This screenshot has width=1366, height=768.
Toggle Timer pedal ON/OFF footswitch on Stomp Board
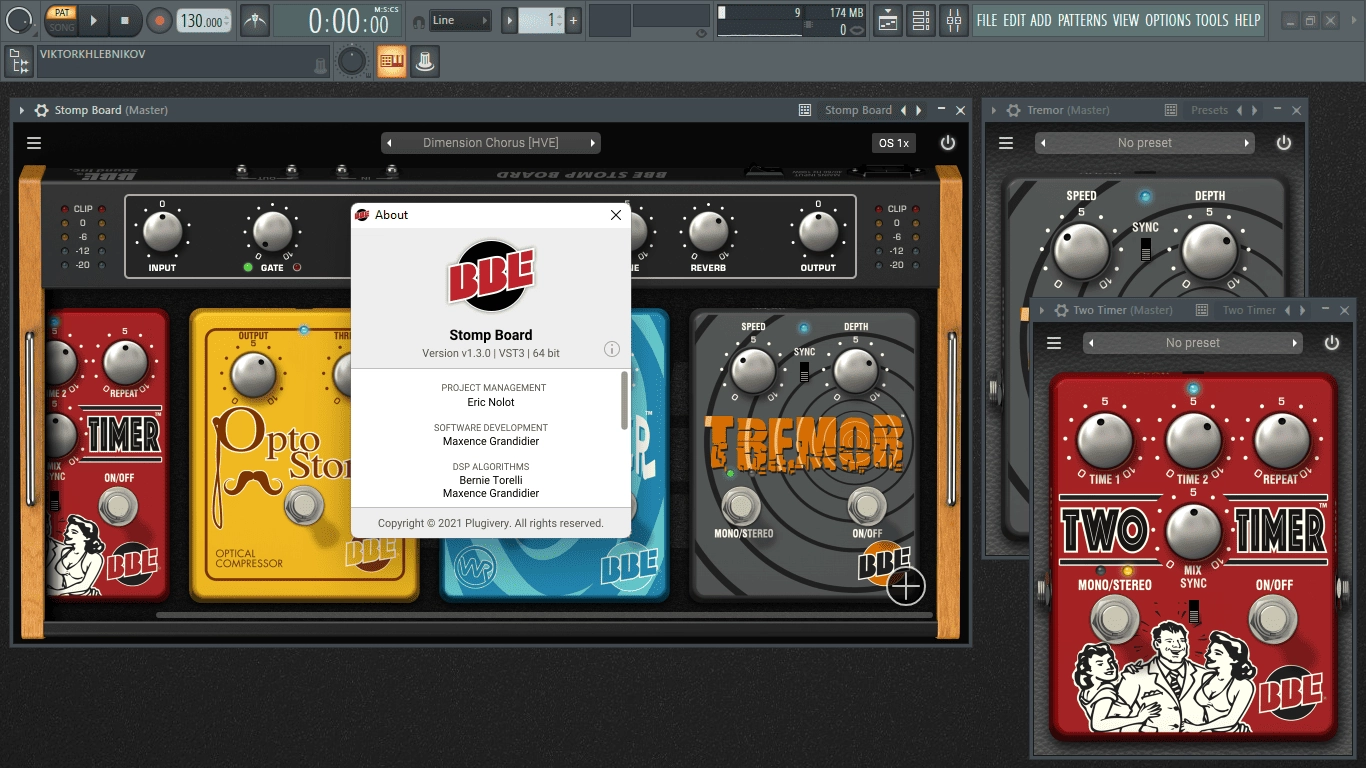tap(118, 506)
